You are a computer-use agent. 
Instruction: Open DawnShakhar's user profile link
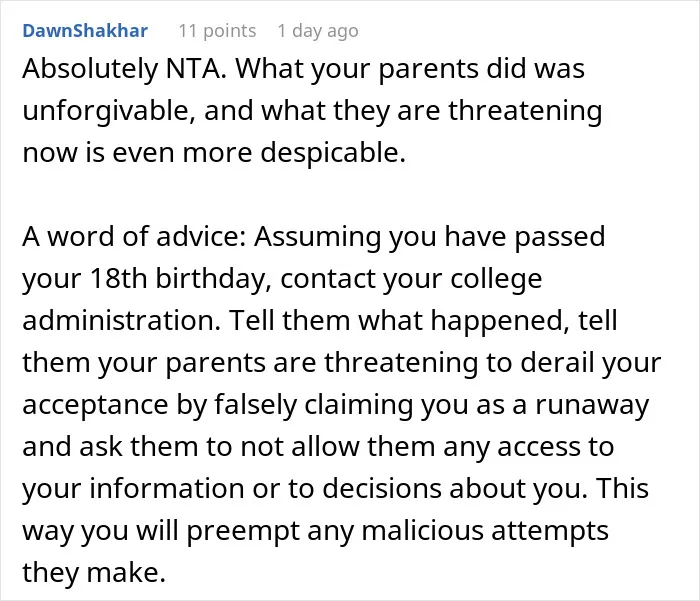tap(85, 31)
